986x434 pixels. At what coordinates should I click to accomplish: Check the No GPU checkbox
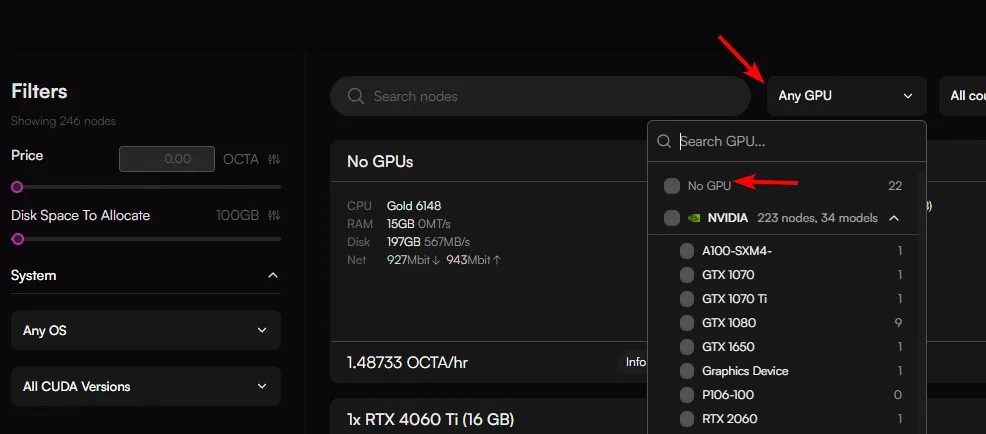pos(672,186)
